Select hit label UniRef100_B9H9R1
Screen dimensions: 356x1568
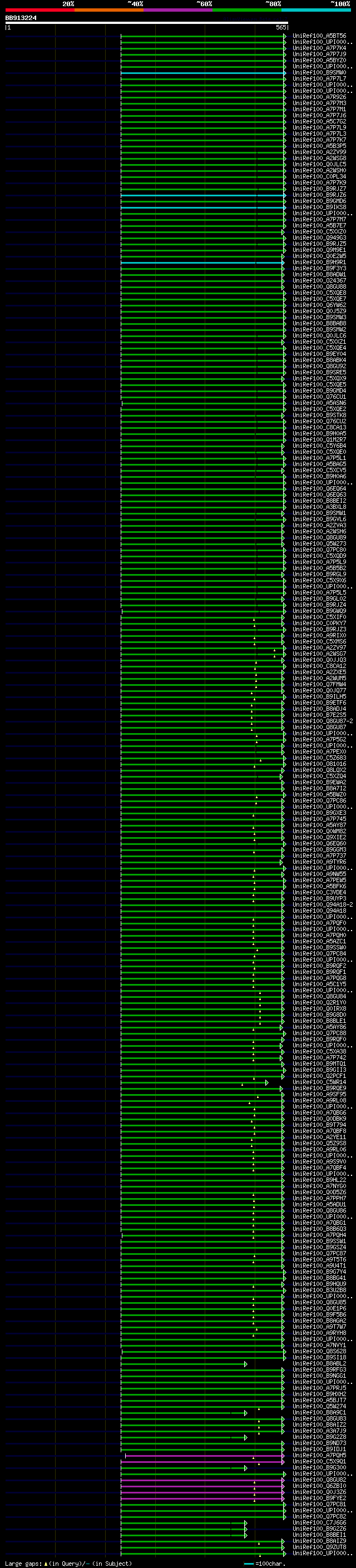pyautogui.click(x=319, y=263)
